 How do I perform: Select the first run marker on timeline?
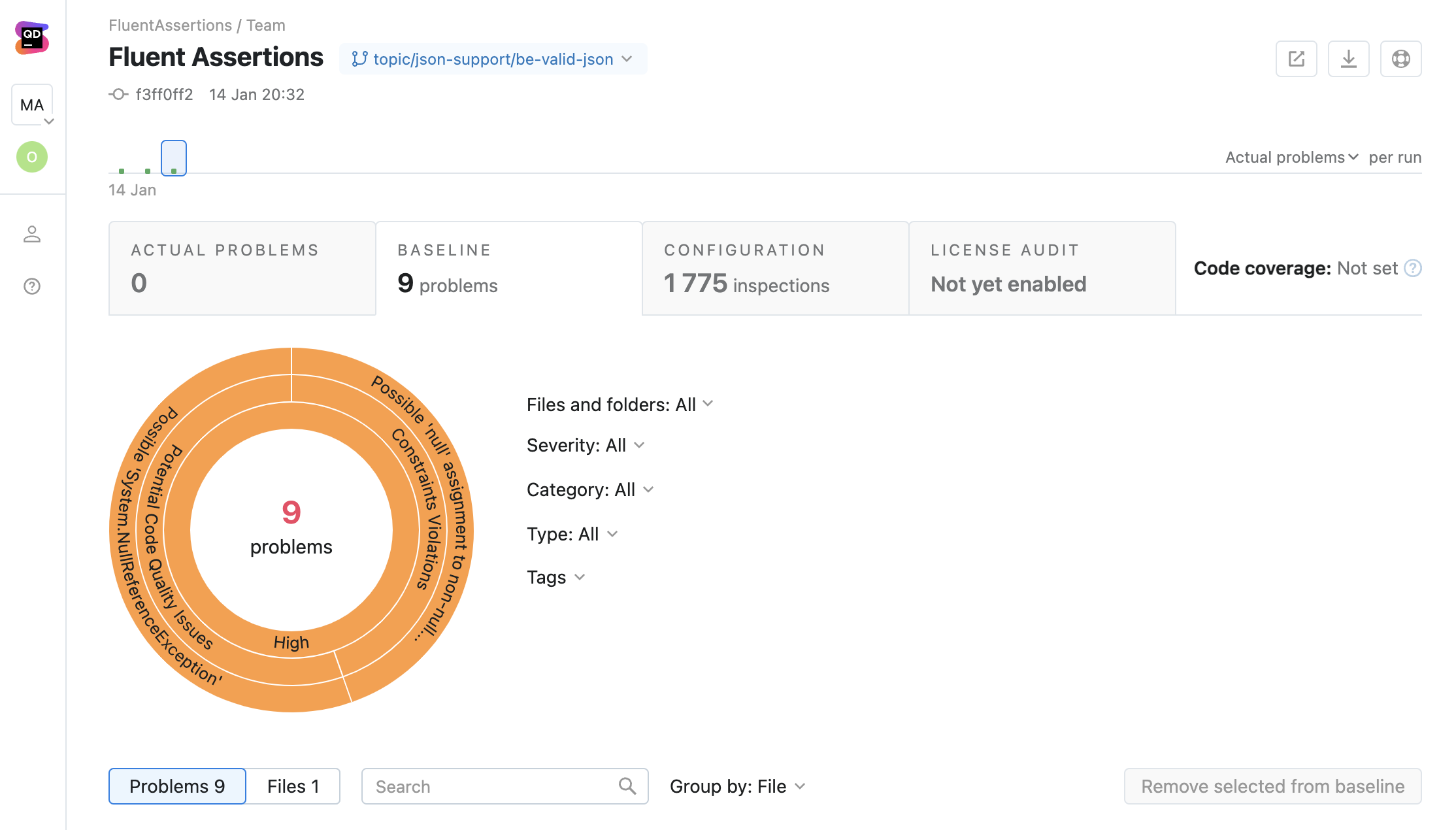[122, 171]
